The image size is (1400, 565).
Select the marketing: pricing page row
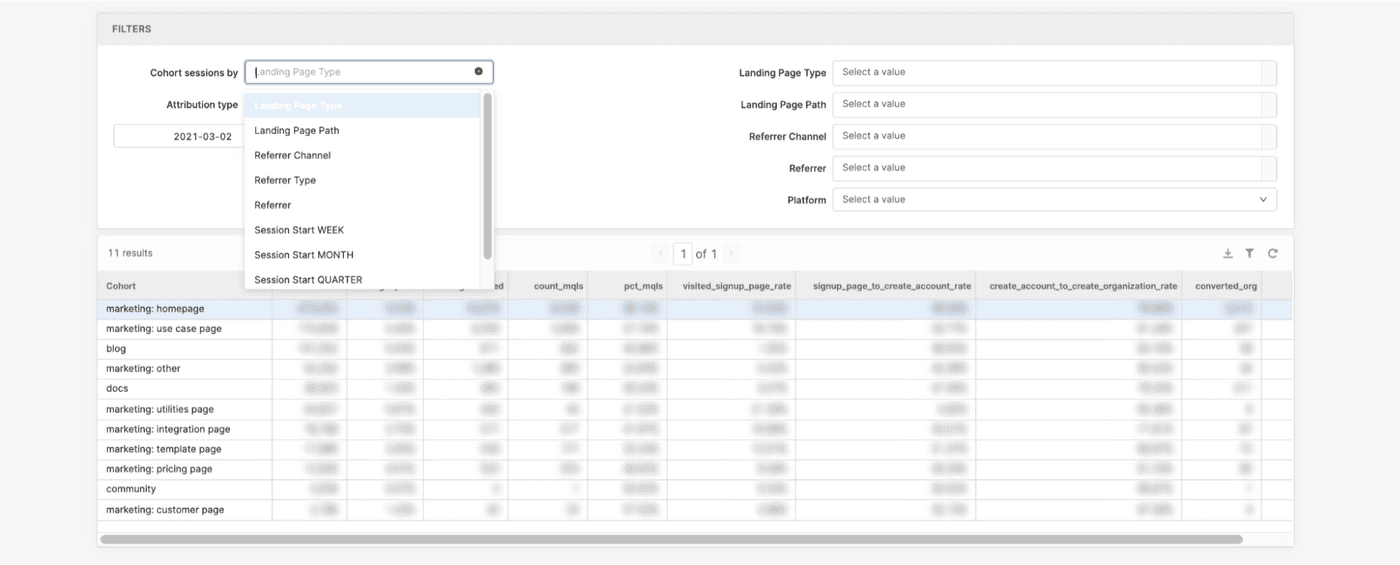click(x=160, y=469)
